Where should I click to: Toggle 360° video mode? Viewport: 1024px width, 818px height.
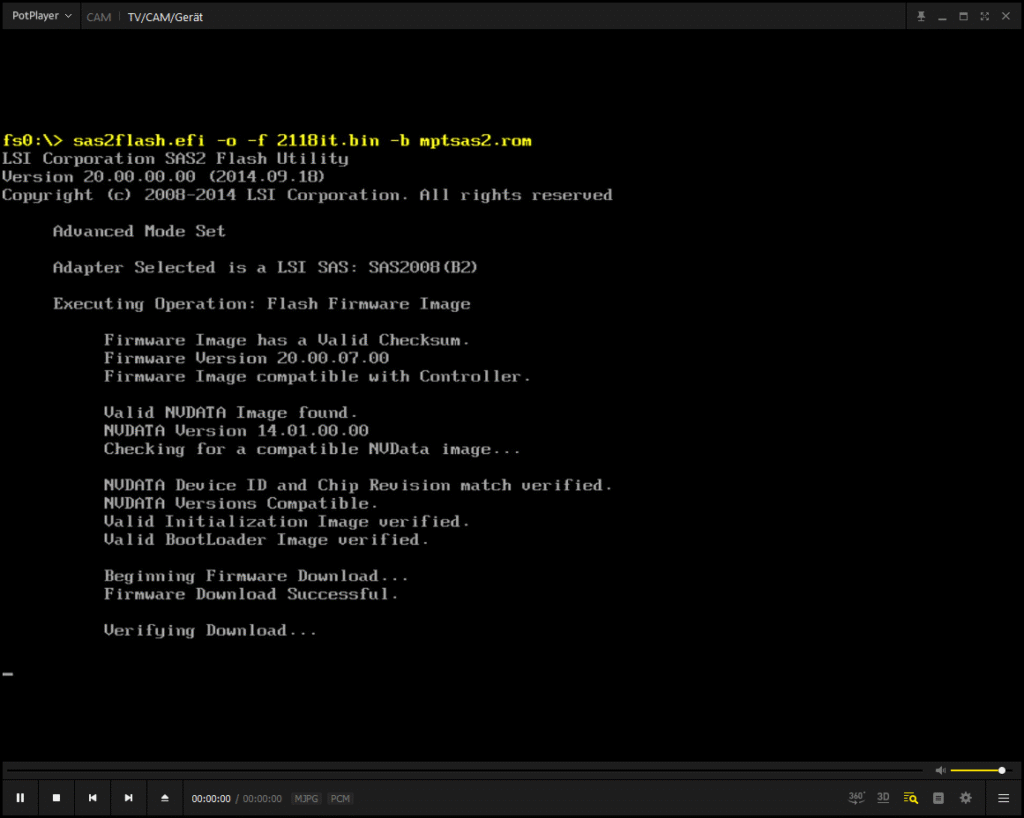857,797
